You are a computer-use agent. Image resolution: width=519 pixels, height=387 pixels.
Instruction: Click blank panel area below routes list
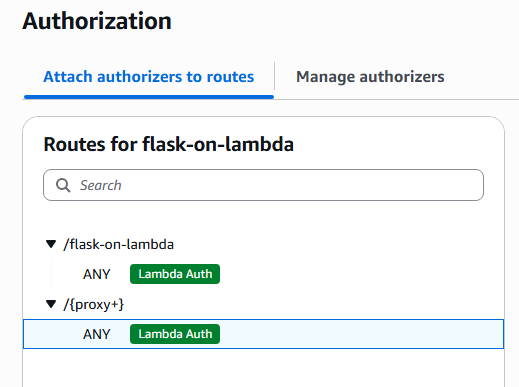(x=263, y=368)
